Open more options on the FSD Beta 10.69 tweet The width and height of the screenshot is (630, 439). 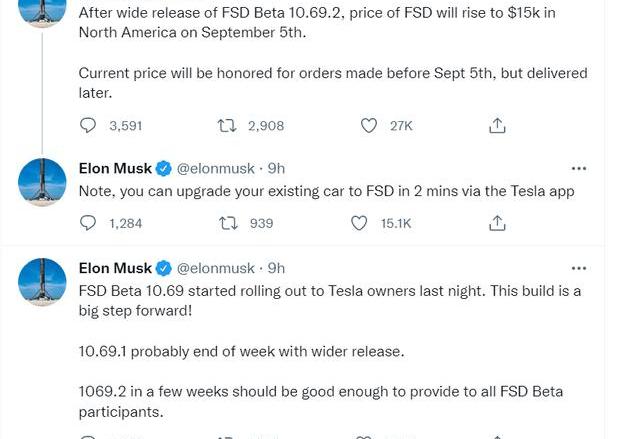[579, 268]
